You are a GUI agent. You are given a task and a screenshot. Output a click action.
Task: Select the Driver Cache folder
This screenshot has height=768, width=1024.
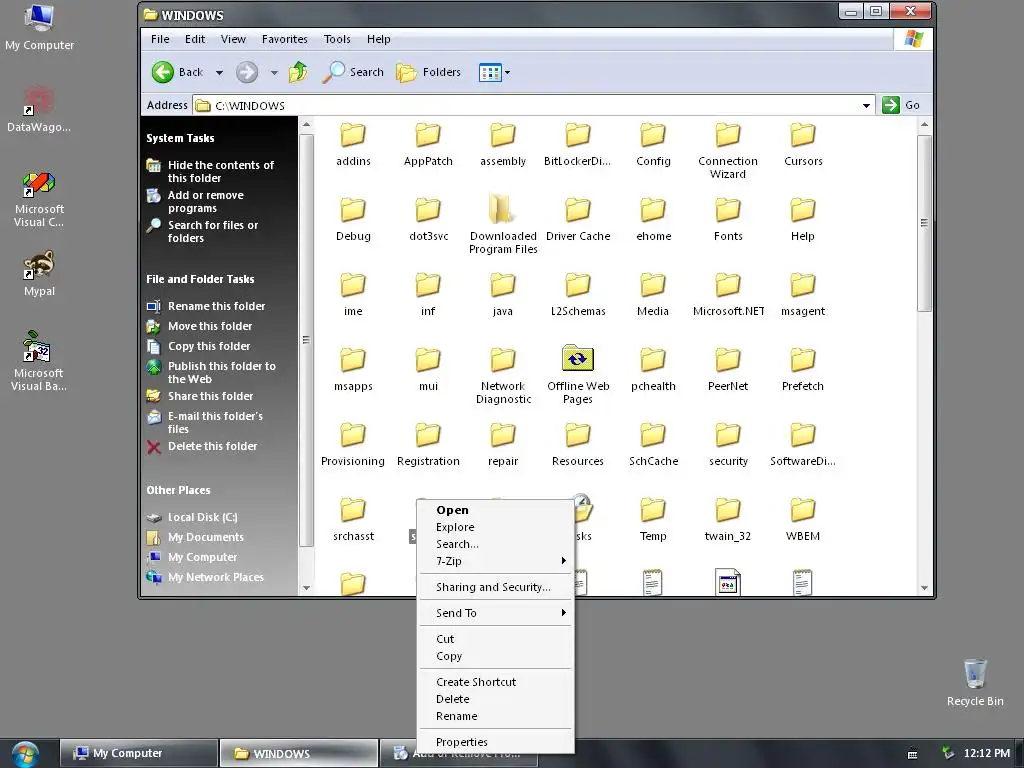(x=578, y=220)
